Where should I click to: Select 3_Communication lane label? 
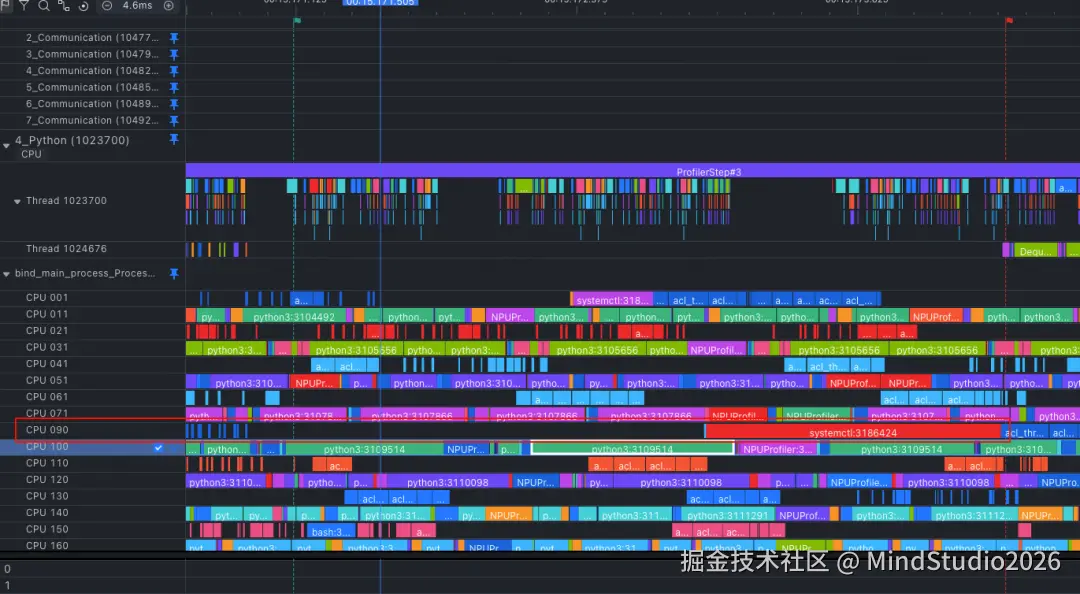click(x=92, y=54)
